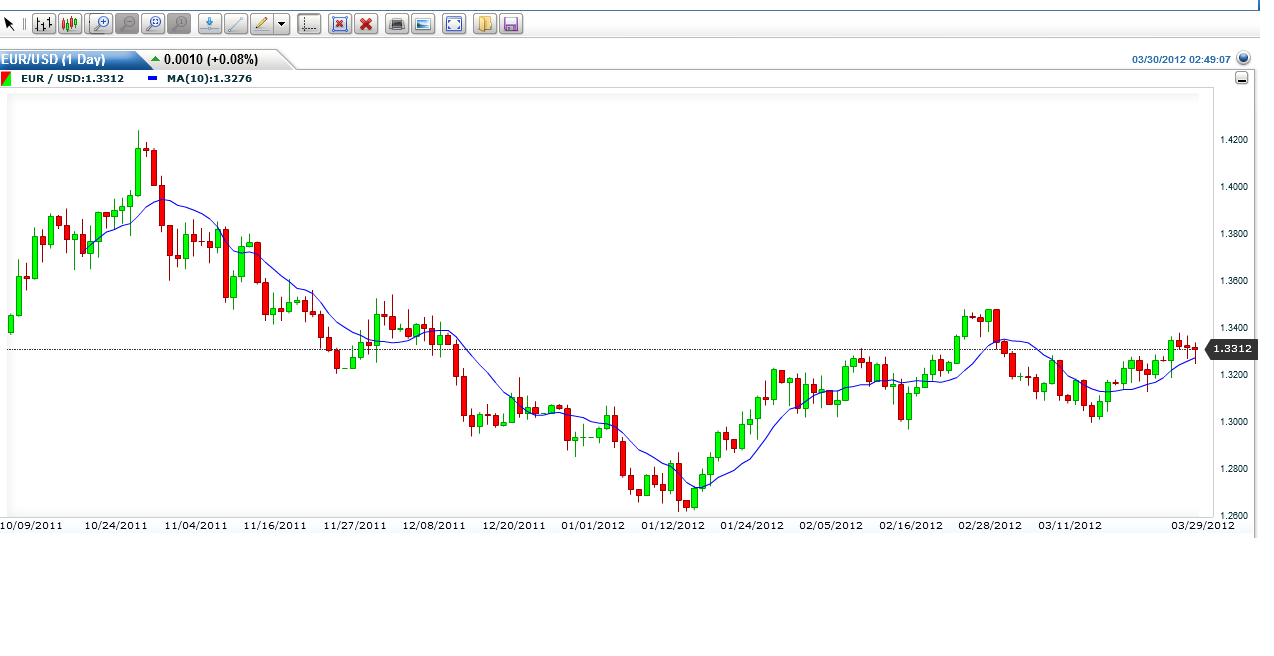Click the 1.2600 price axis label
Screen dimensions: 1274x656
(x=1234, y=516)
